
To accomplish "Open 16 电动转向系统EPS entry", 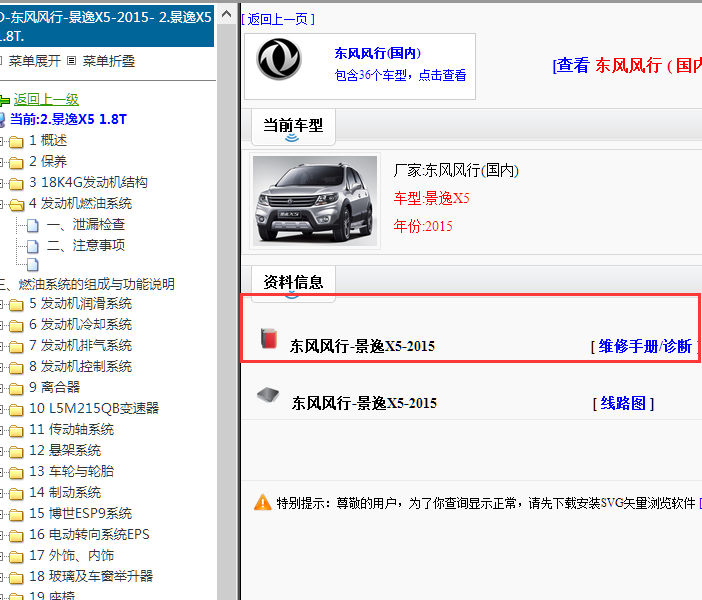I will pyautogui.click(x=90, y=534).
